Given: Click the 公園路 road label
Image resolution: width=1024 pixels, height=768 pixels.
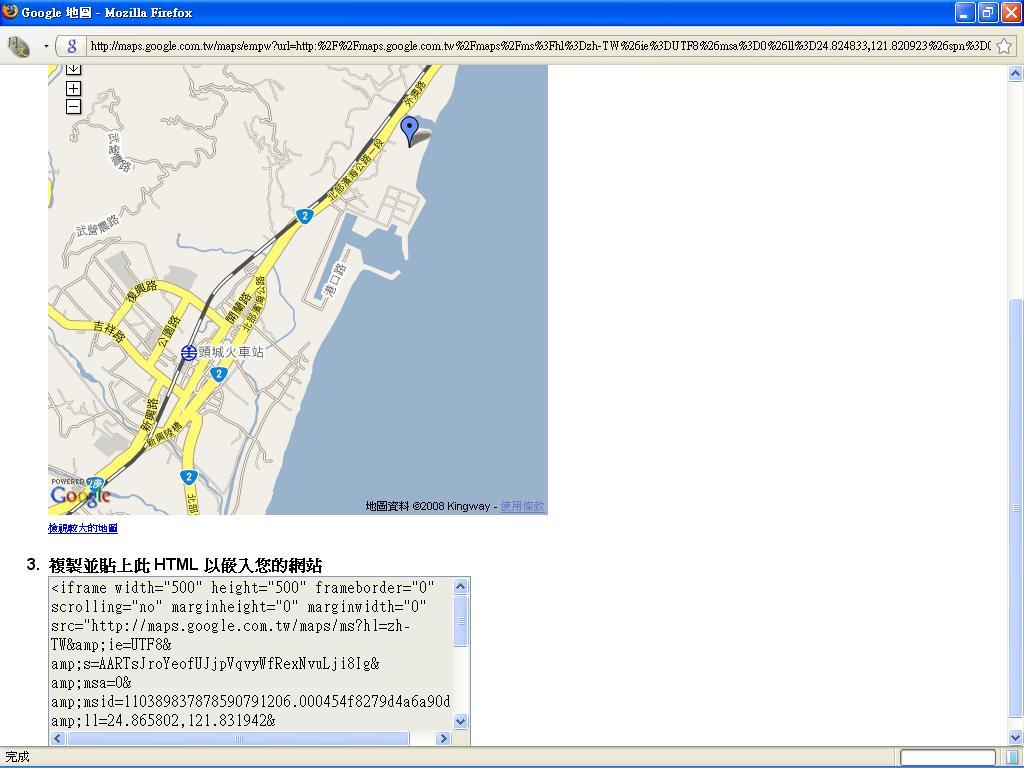Looking at the screenshot, I should point(169,330).
